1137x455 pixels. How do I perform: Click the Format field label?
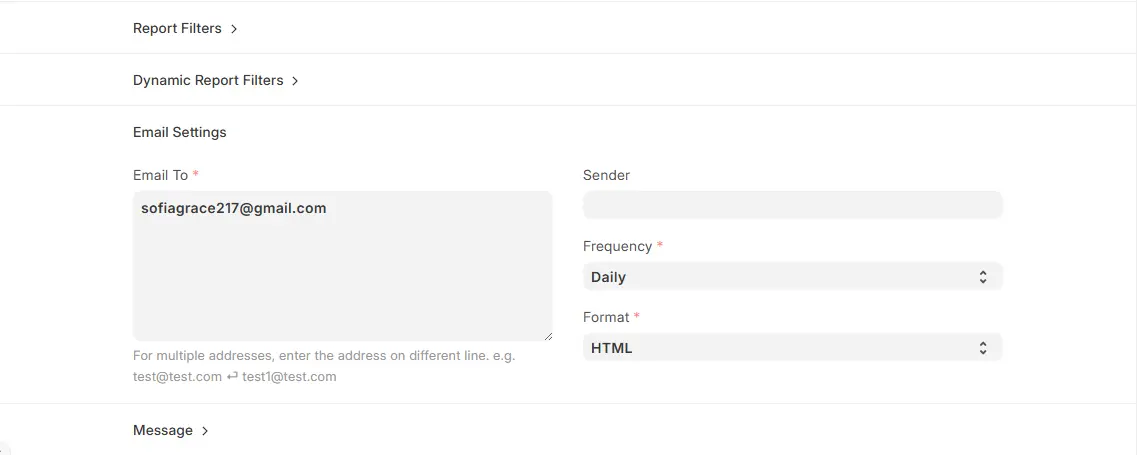[606, 317]
